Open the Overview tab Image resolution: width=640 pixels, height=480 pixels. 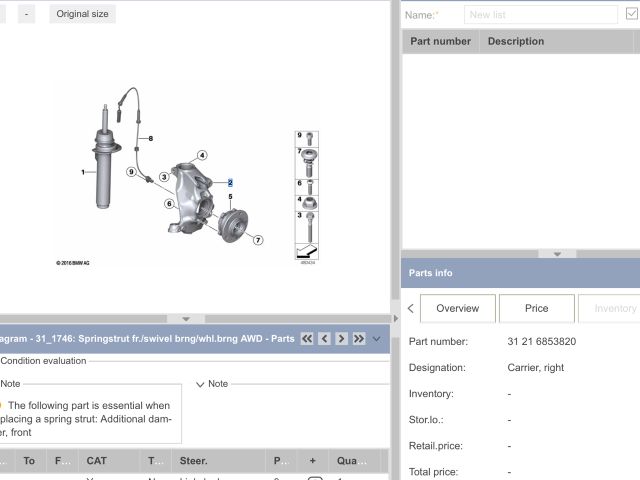pyautogui.click(x=457, y=308)
